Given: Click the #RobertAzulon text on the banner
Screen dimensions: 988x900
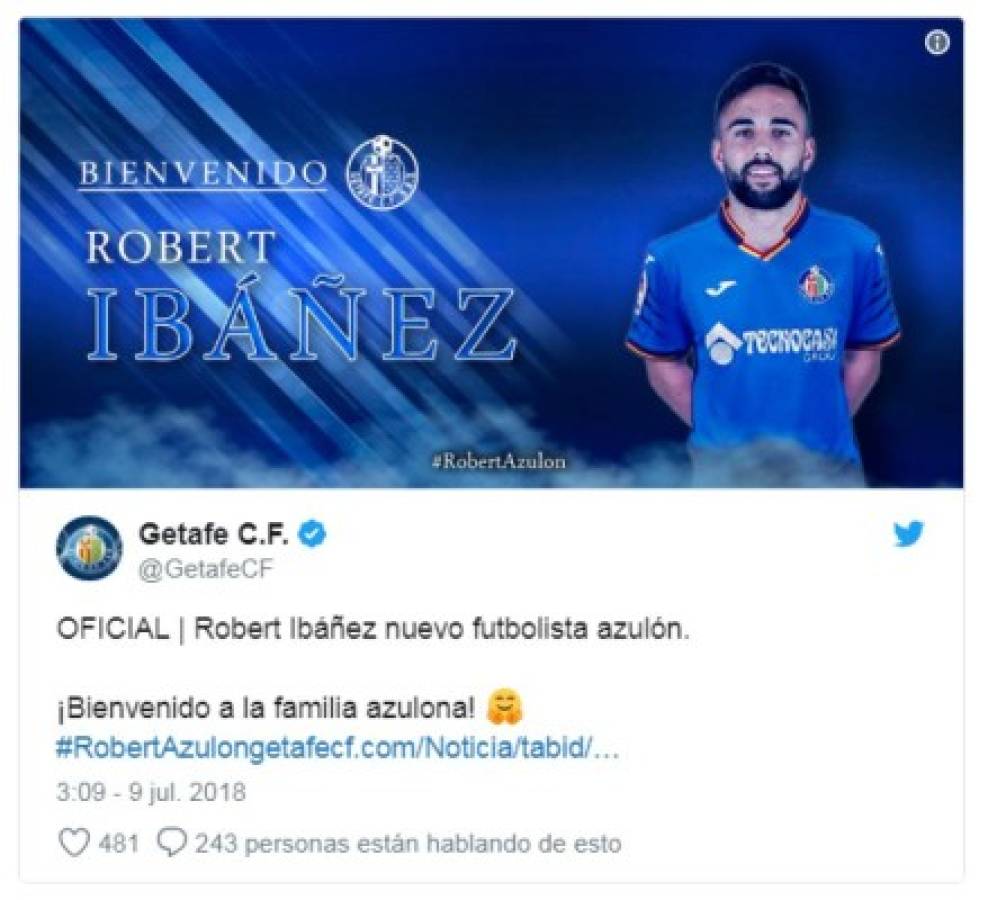Looking at the screenshot, I should pos(498,462).
